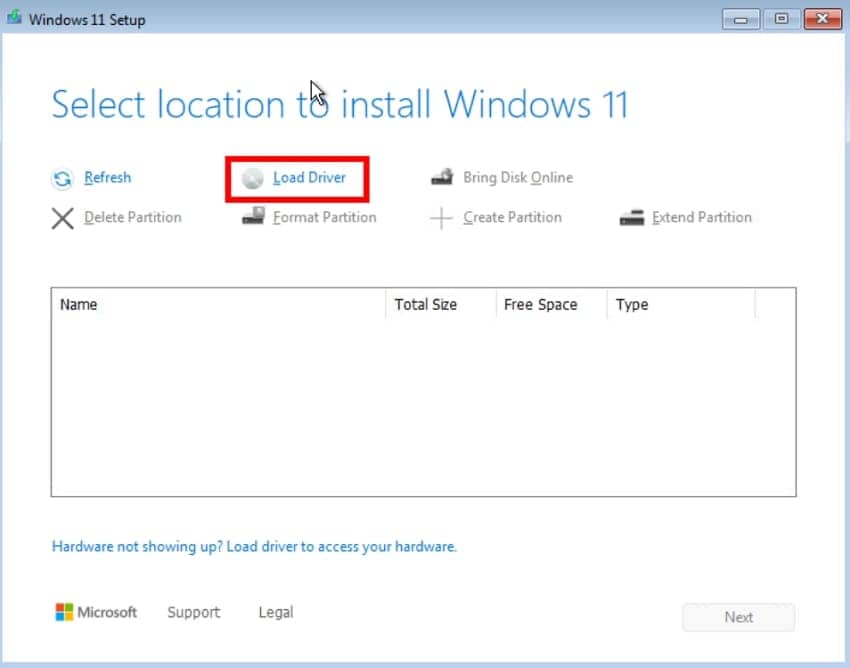Sort by the Type column header
Screen dimensions: 850x668
[681, 304]
